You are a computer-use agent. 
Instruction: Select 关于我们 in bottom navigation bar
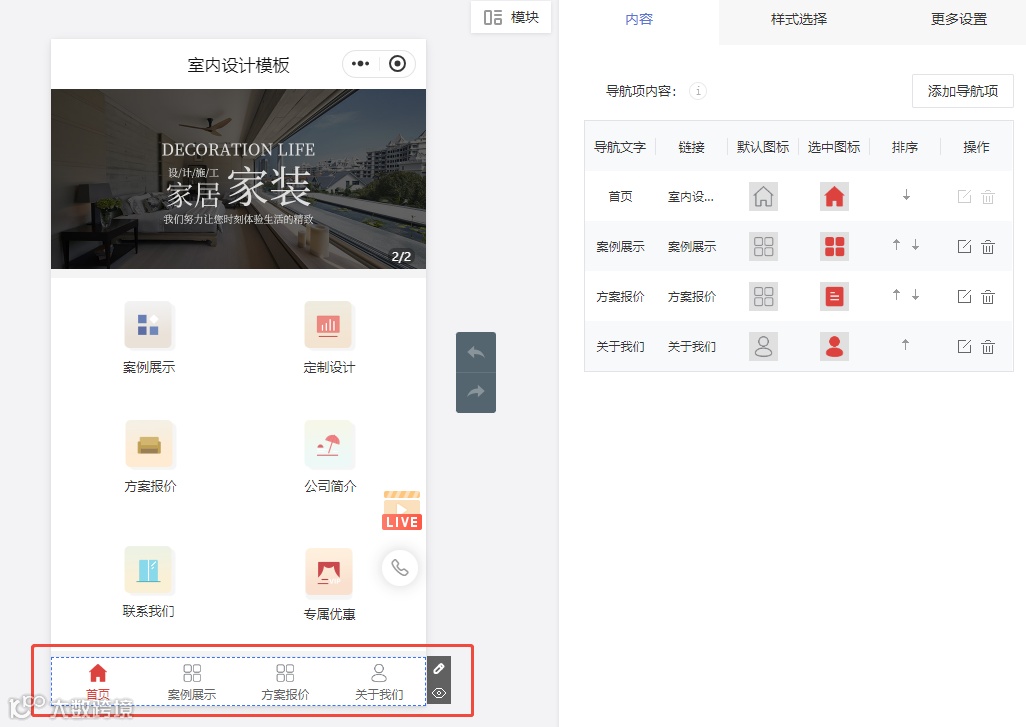point(379,681)
